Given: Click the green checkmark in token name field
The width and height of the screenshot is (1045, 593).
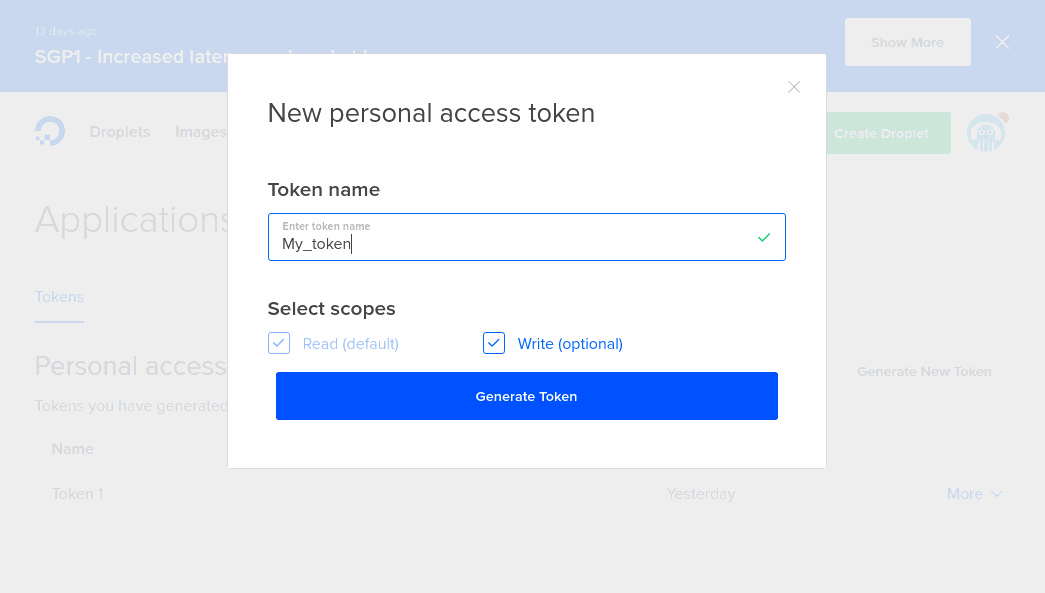Looking at the screenshot, I should point(764,237).
